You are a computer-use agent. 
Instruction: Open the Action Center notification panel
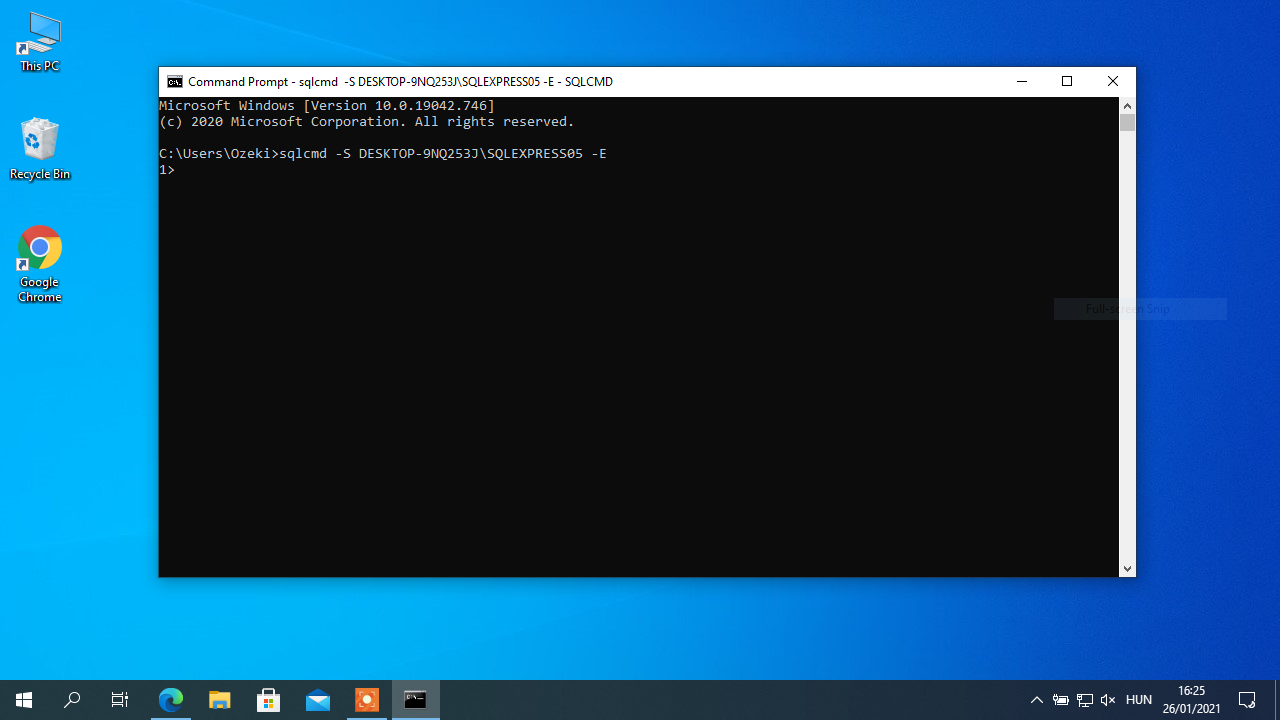coord(1249,699)
